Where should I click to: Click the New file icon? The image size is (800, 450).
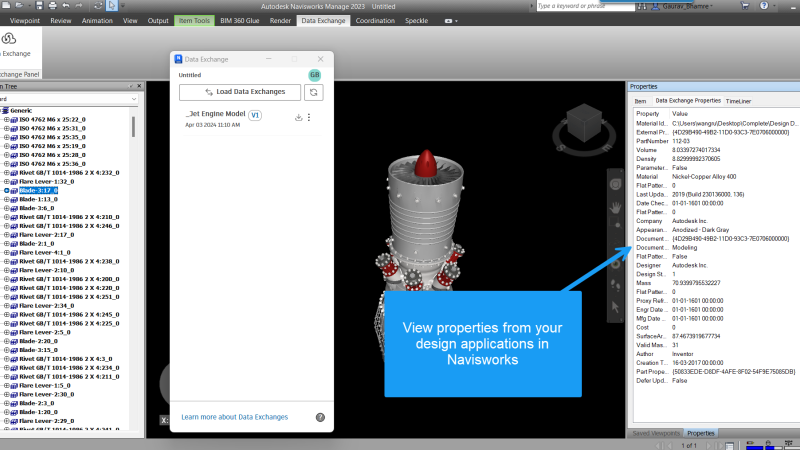tap(6, 6)
